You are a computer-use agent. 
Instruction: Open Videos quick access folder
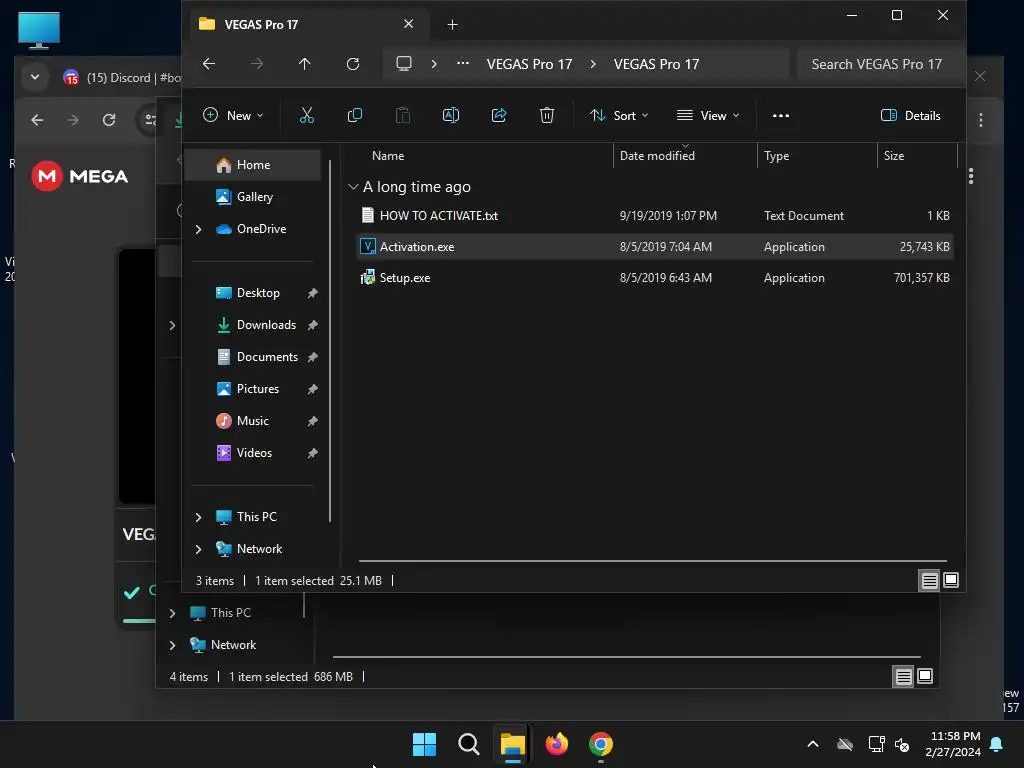click(x=253, y=453)
